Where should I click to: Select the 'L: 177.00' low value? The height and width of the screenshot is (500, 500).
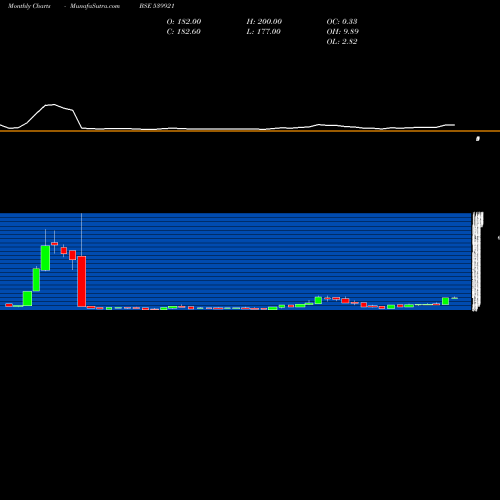click(263, 31)
